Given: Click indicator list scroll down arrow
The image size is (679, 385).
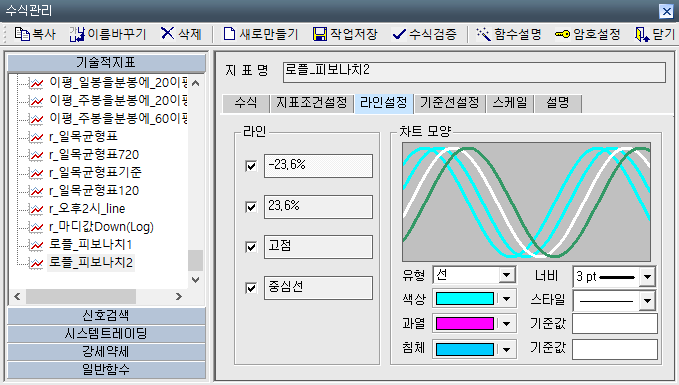Looking at the screenshot, I should pyautogui.click(x=196, y=280).
